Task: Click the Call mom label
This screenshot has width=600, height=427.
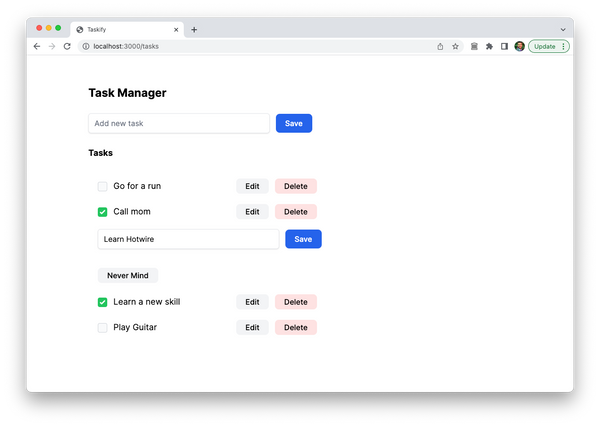Action: tap(132, 212)
